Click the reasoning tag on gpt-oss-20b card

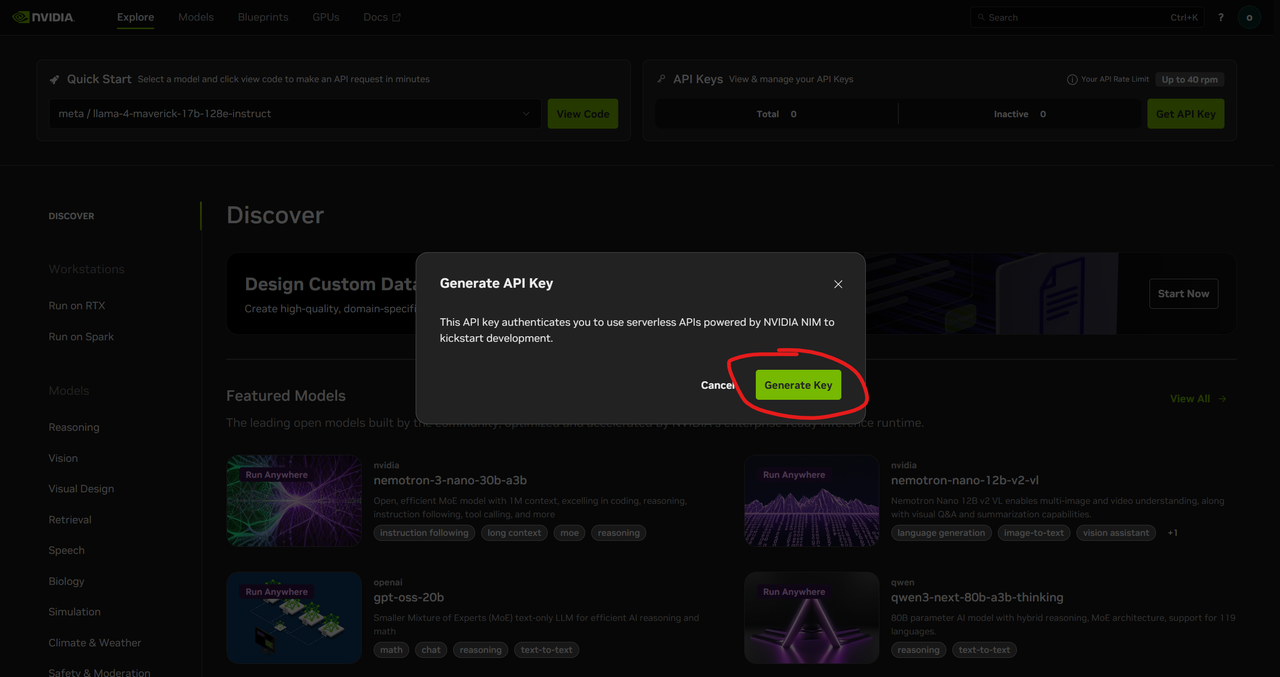point(480,650)
